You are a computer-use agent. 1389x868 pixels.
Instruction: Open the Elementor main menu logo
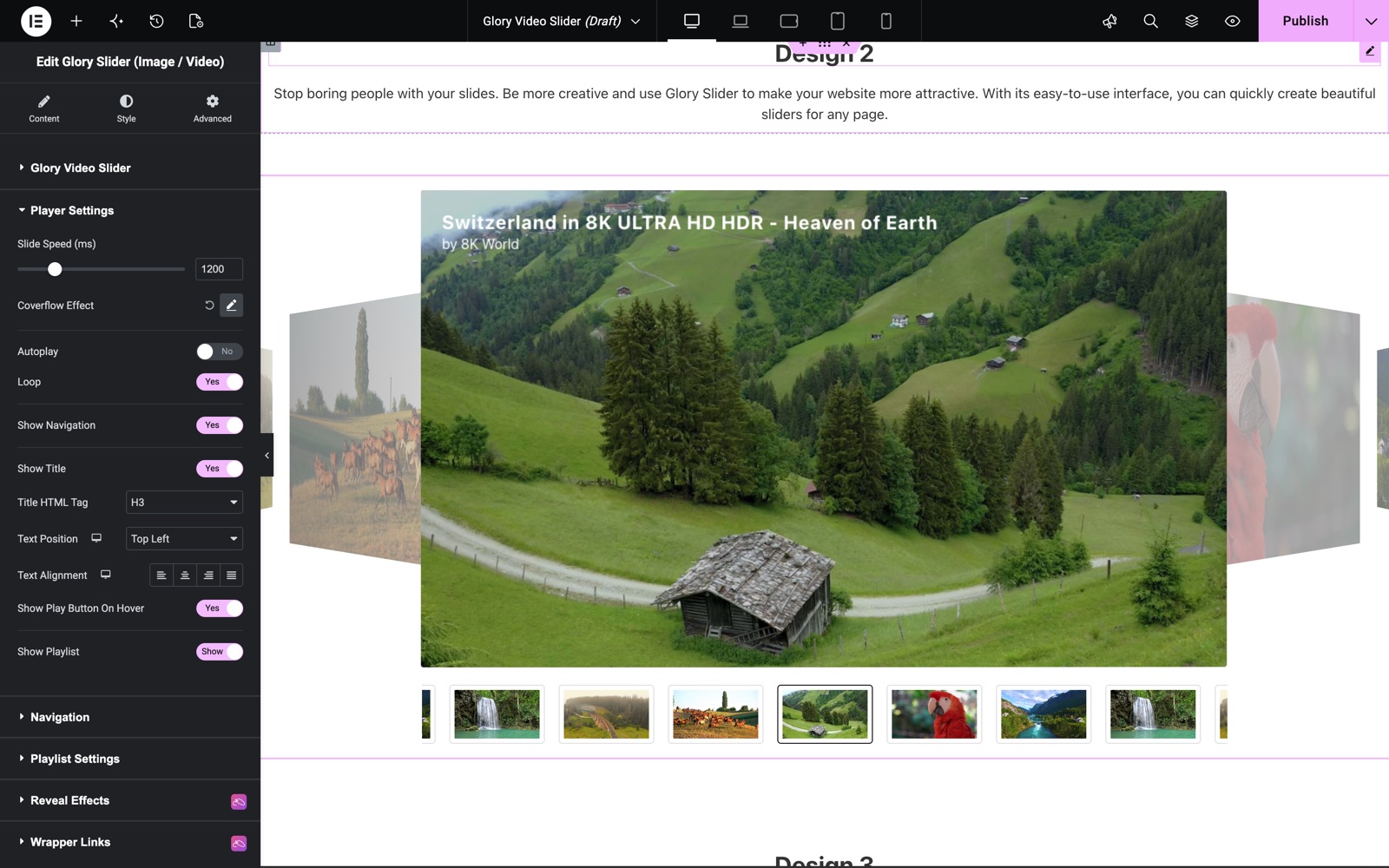(36, 21)
